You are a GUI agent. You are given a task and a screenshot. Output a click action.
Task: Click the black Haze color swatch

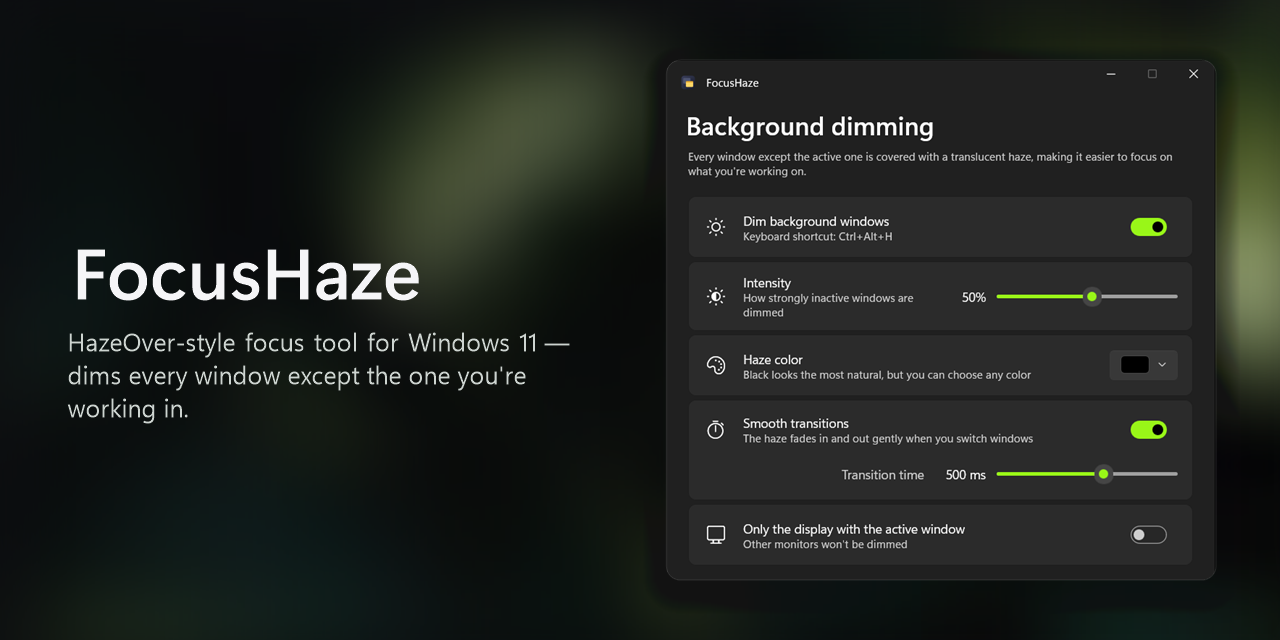coord(1135,365)
